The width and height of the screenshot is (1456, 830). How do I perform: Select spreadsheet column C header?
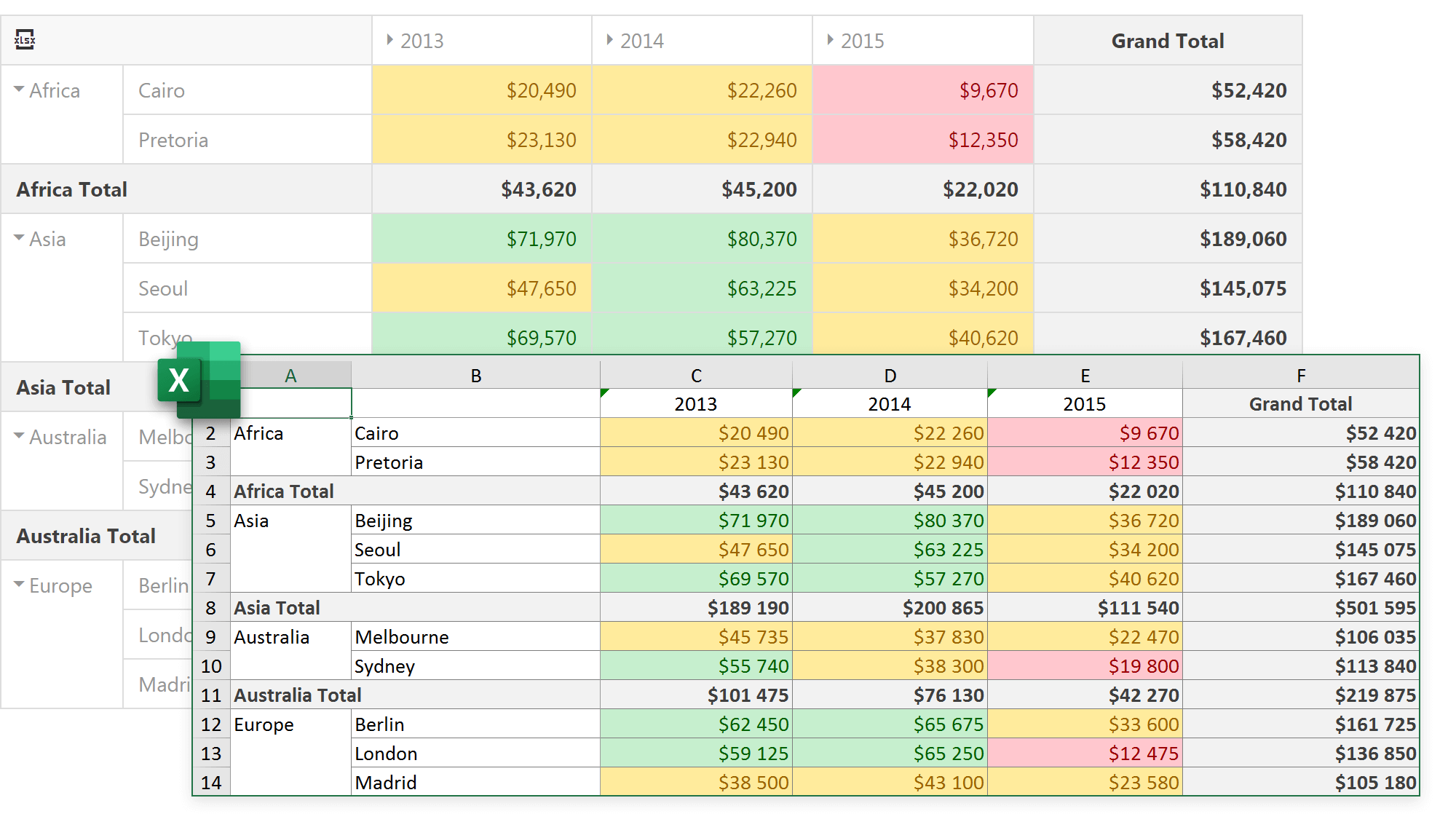[x=696, y=376]
